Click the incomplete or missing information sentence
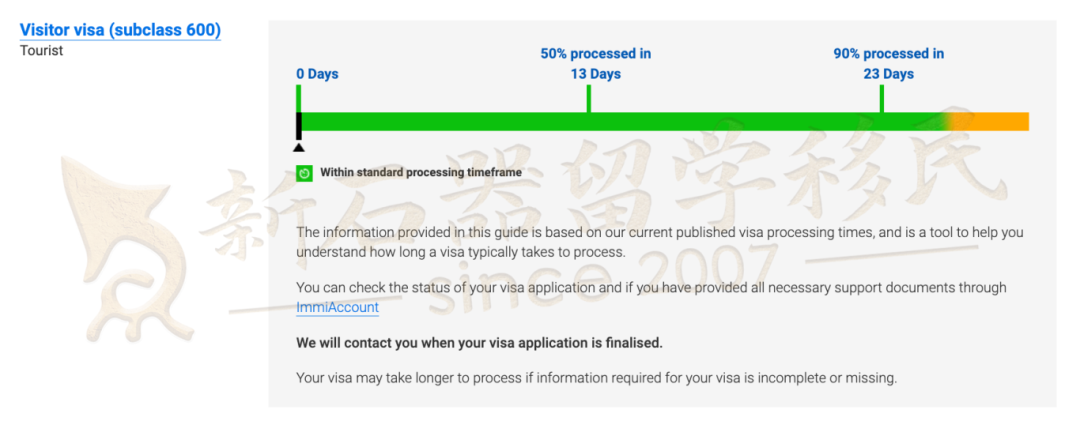Viewport: 1080px width, 425px height. (596, 378)
